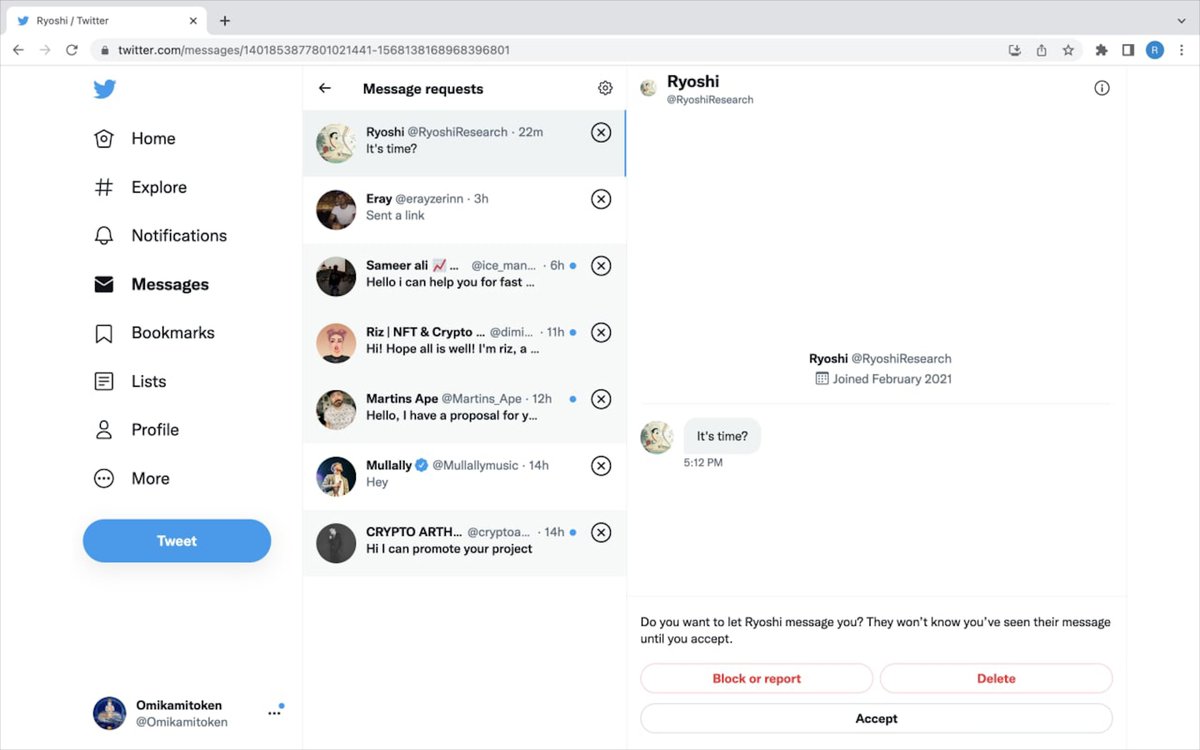This screenshot has height=750, width=1200.
Task: Accept Ryoshi's message request
Action: click(876, 718)
